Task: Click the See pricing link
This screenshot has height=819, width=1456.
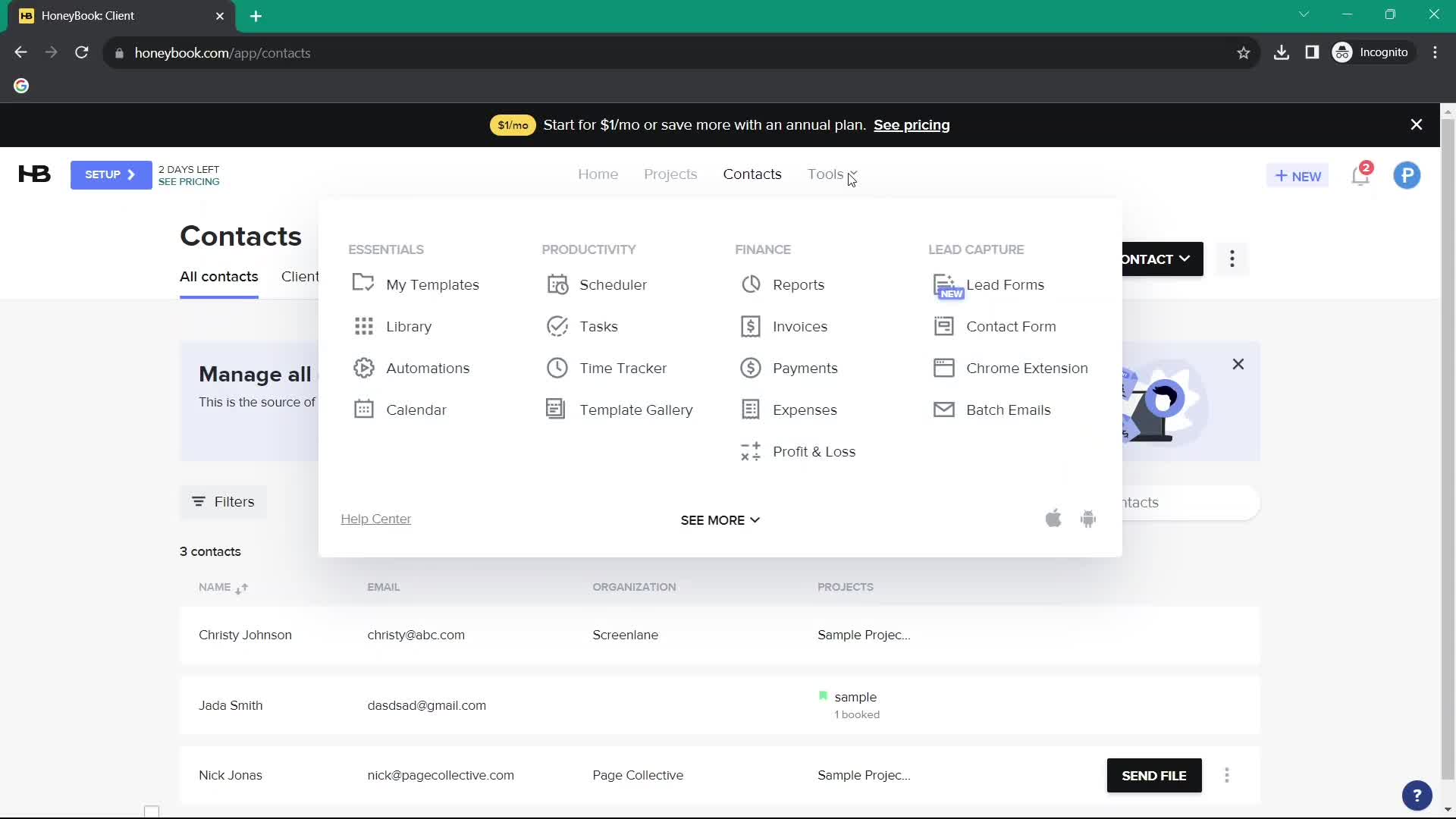Action: (912, 125)
